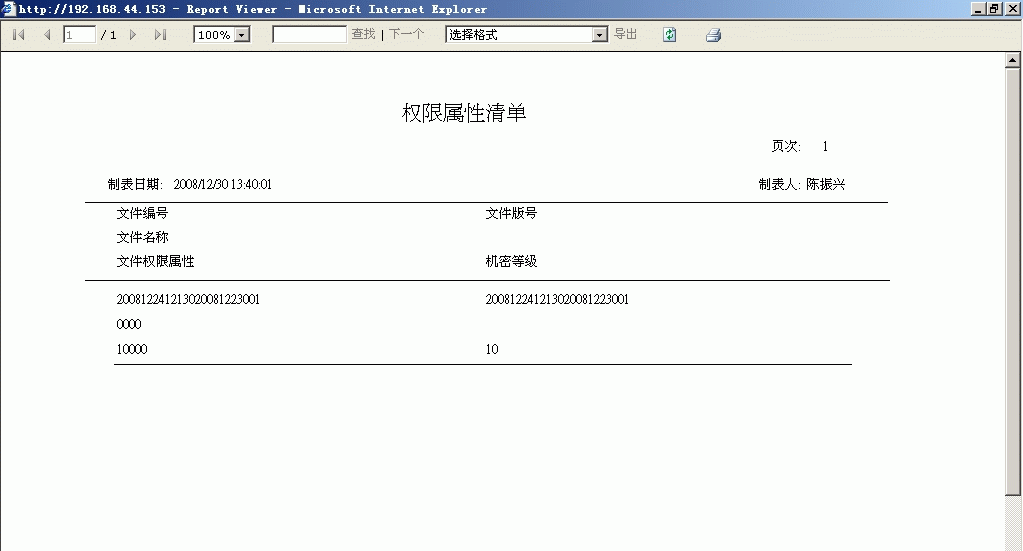The height and width of the screenshot is (551, 1023).
Task: Click the file number 200812241213020081223001
Action: tap(188, 300)
